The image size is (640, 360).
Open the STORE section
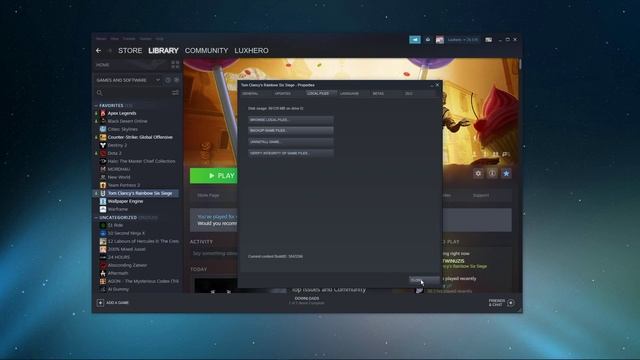click(130, 51)
